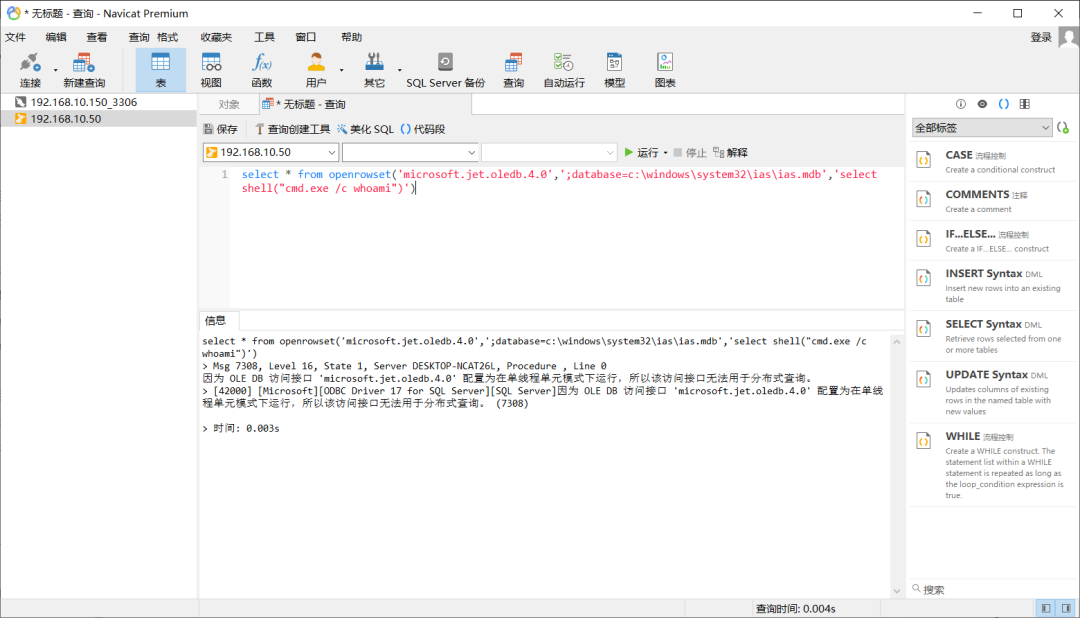
Task: Open the Connection (连接) toolbar icon
Action: pos(30,70)
